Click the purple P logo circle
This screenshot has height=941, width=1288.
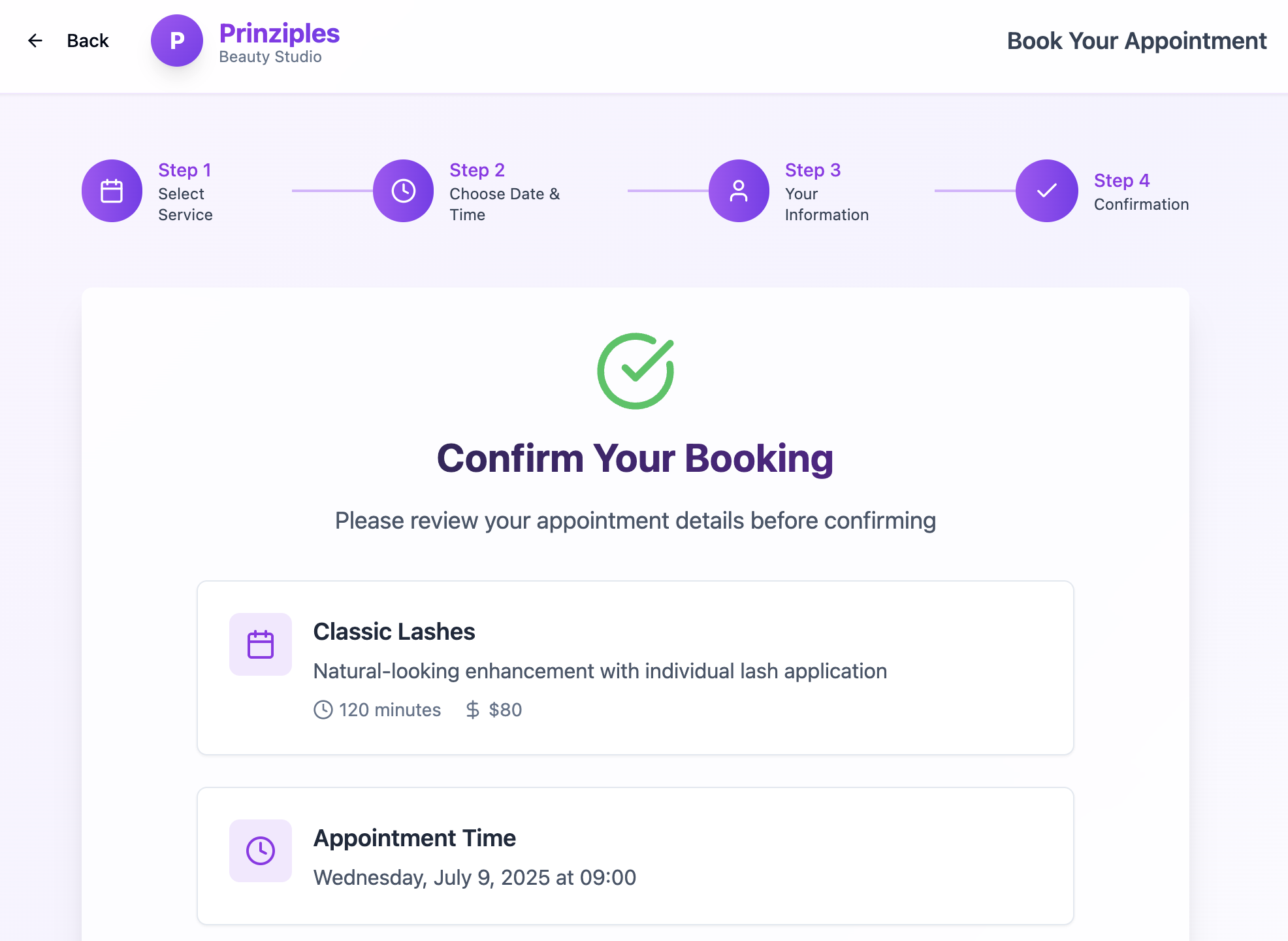pyautogui.click(x=176, y=41)
